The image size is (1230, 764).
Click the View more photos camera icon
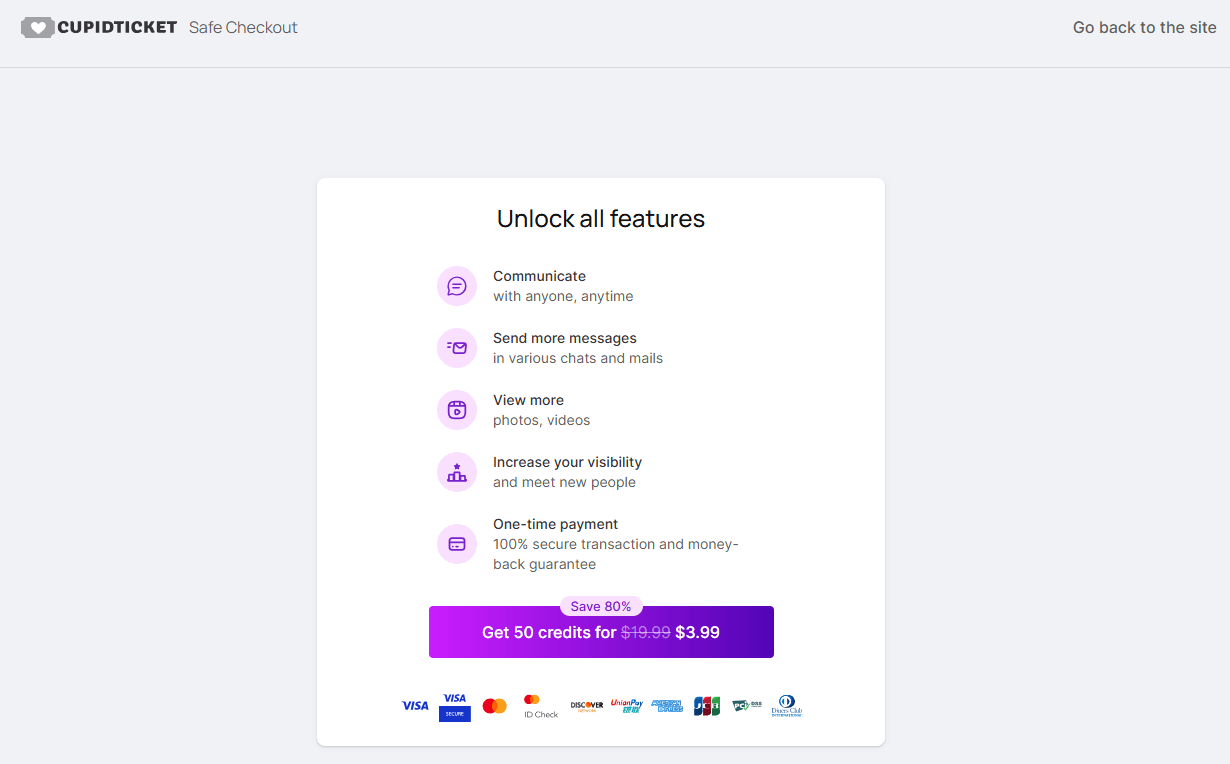[x=457, y=410]
